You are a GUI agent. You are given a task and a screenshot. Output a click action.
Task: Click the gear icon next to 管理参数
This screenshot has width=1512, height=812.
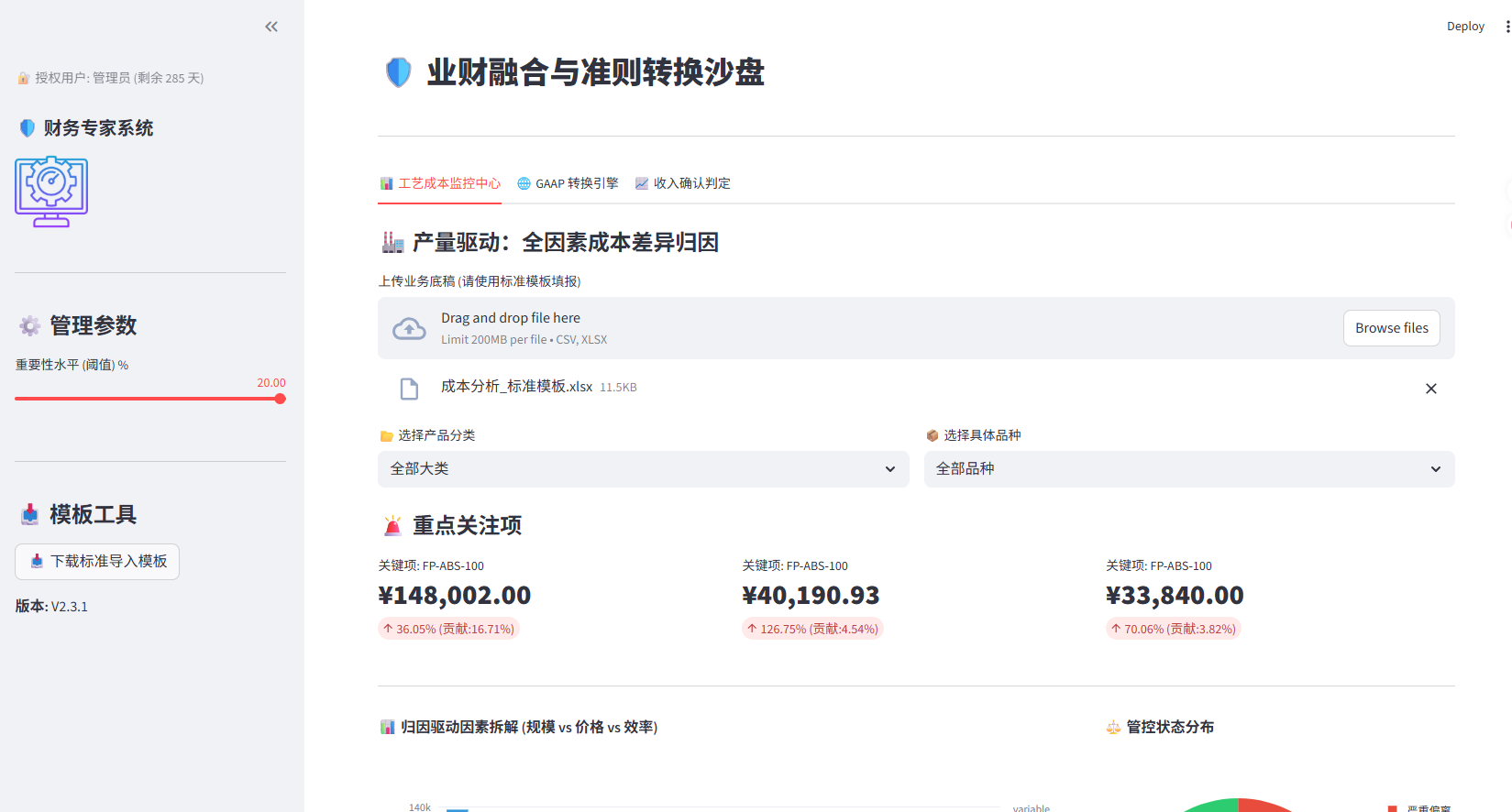(x=30, y=325)
